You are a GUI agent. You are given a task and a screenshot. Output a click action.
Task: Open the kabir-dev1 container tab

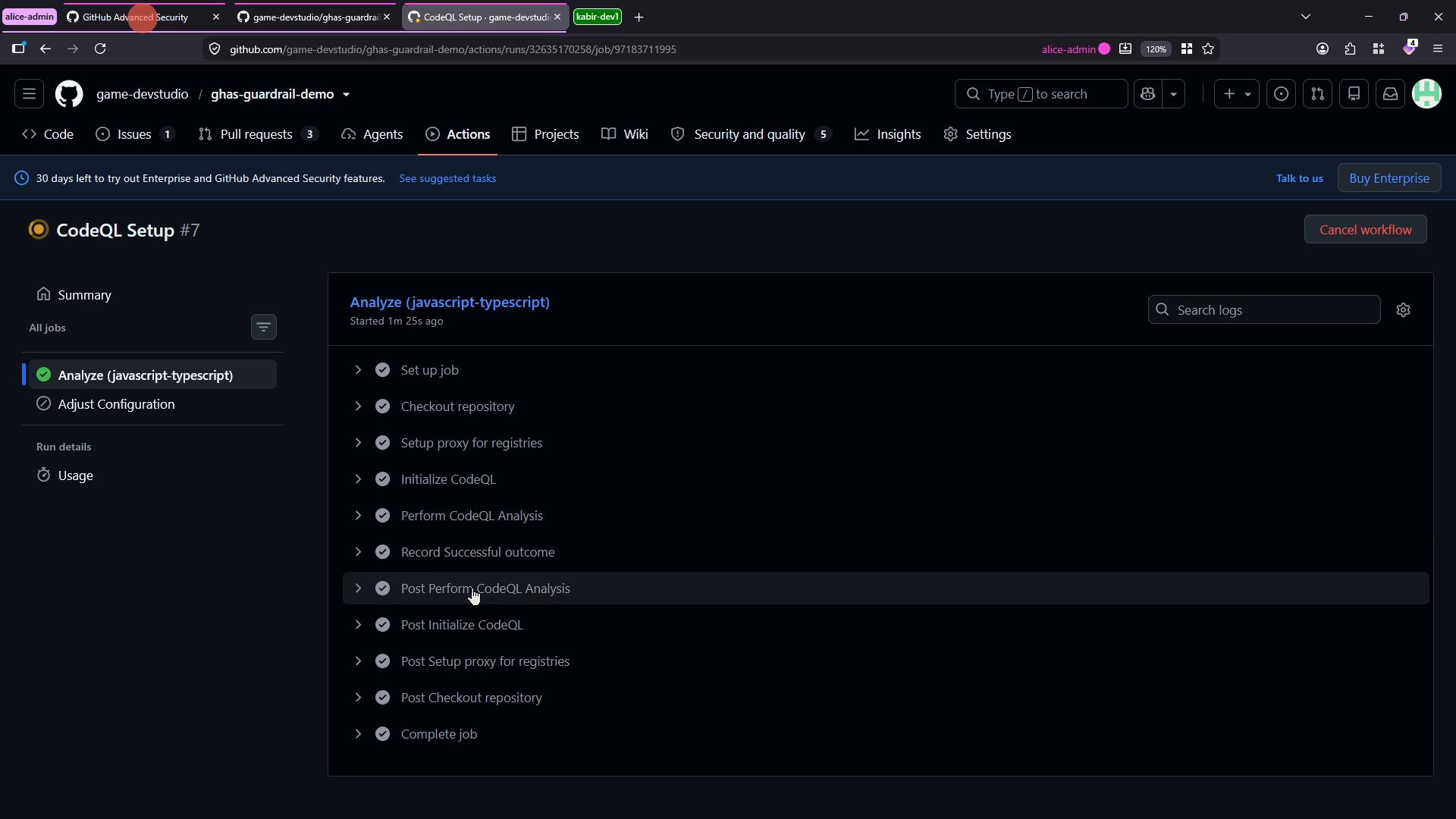(598, 17)
